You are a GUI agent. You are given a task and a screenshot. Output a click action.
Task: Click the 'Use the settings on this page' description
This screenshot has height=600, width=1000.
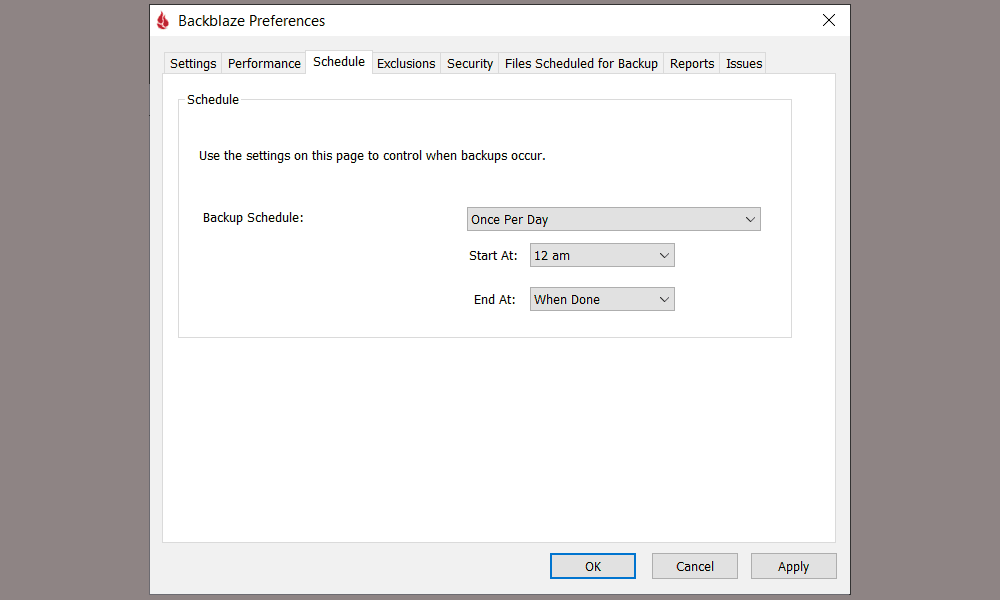(x=372, y=156)
